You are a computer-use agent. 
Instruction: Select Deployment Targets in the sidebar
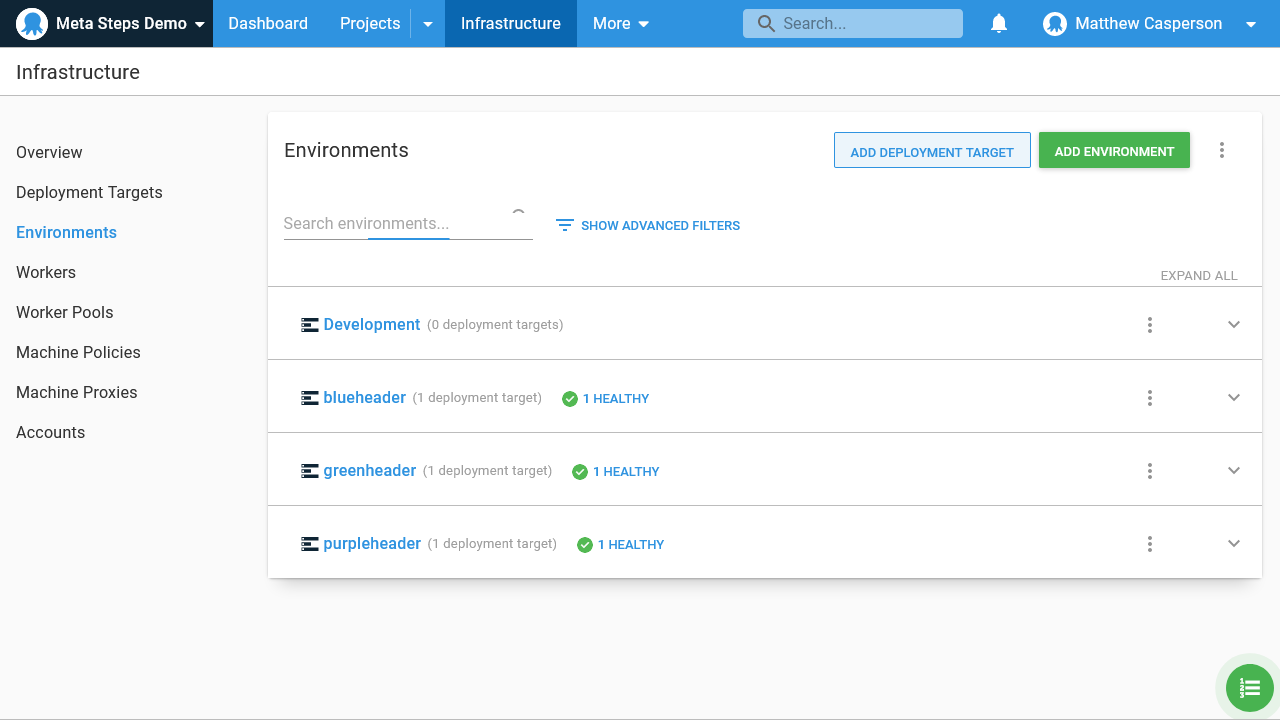89,192
